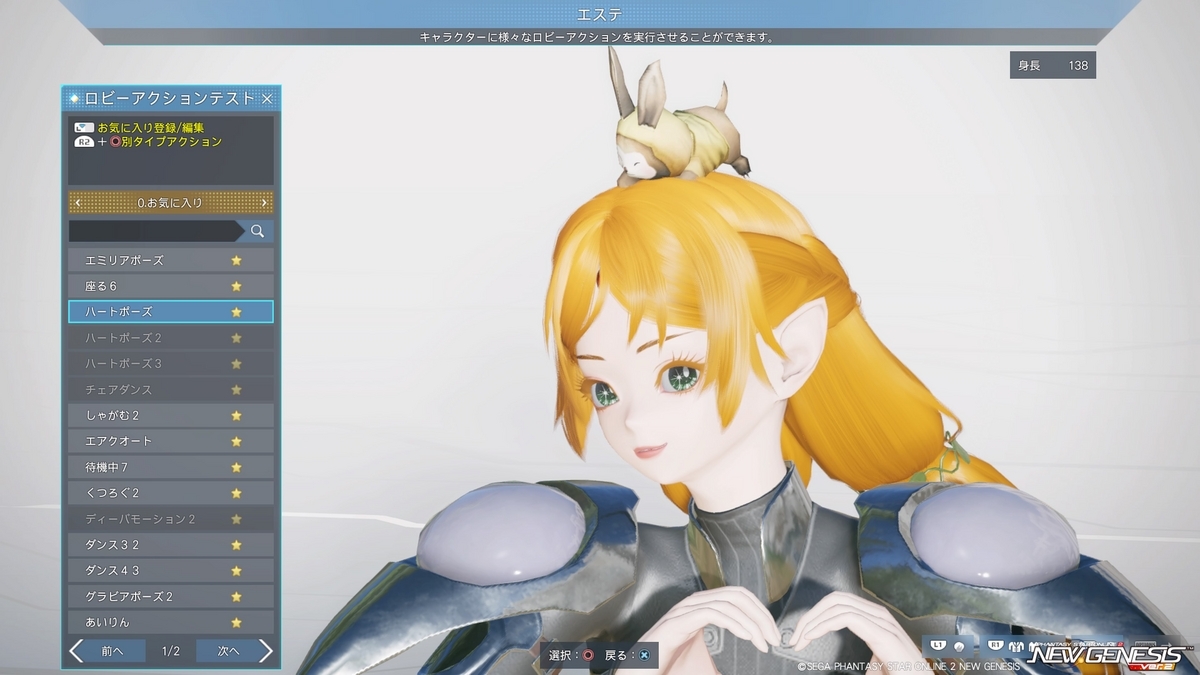This screenshot has width=1200, height=675.
Task: Select the エミリアポーズ action
Action: click(171, 260)
